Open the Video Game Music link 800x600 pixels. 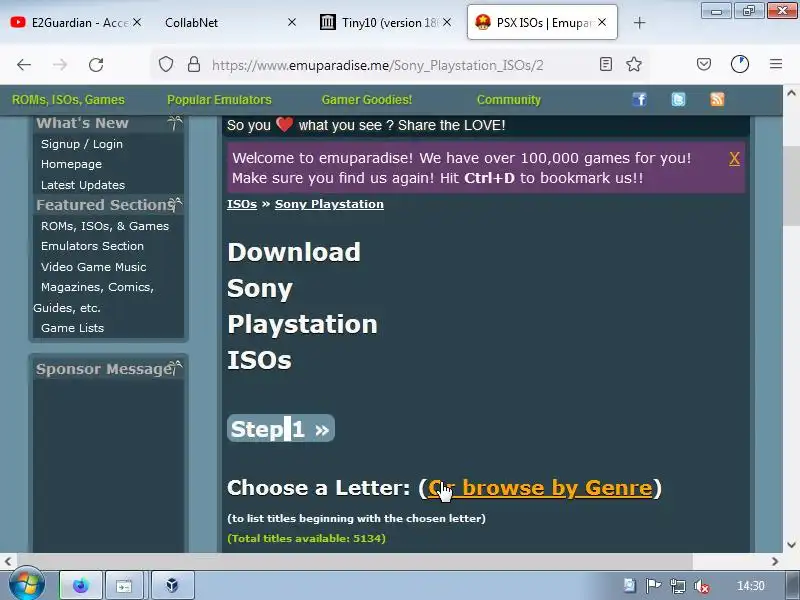(x=93, y=267)
